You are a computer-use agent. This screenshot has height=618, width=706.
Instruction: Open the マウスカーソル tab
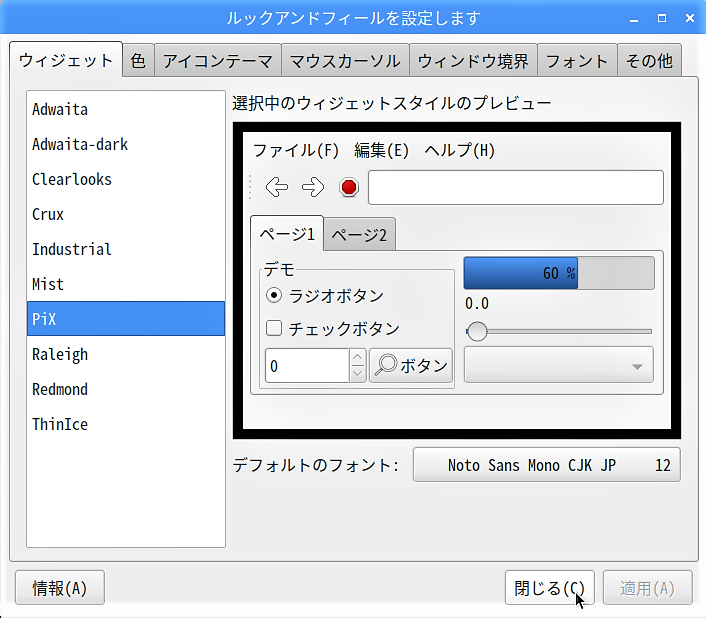(x=345, y=61)
